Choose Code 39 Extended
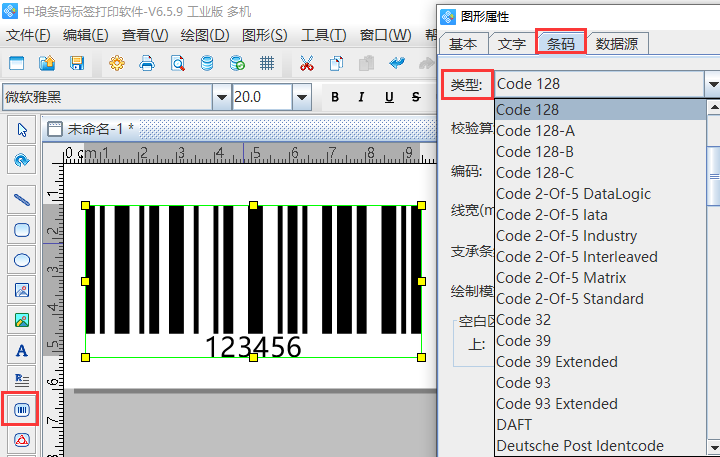This screenshot has height=457, width=720. 601,362
